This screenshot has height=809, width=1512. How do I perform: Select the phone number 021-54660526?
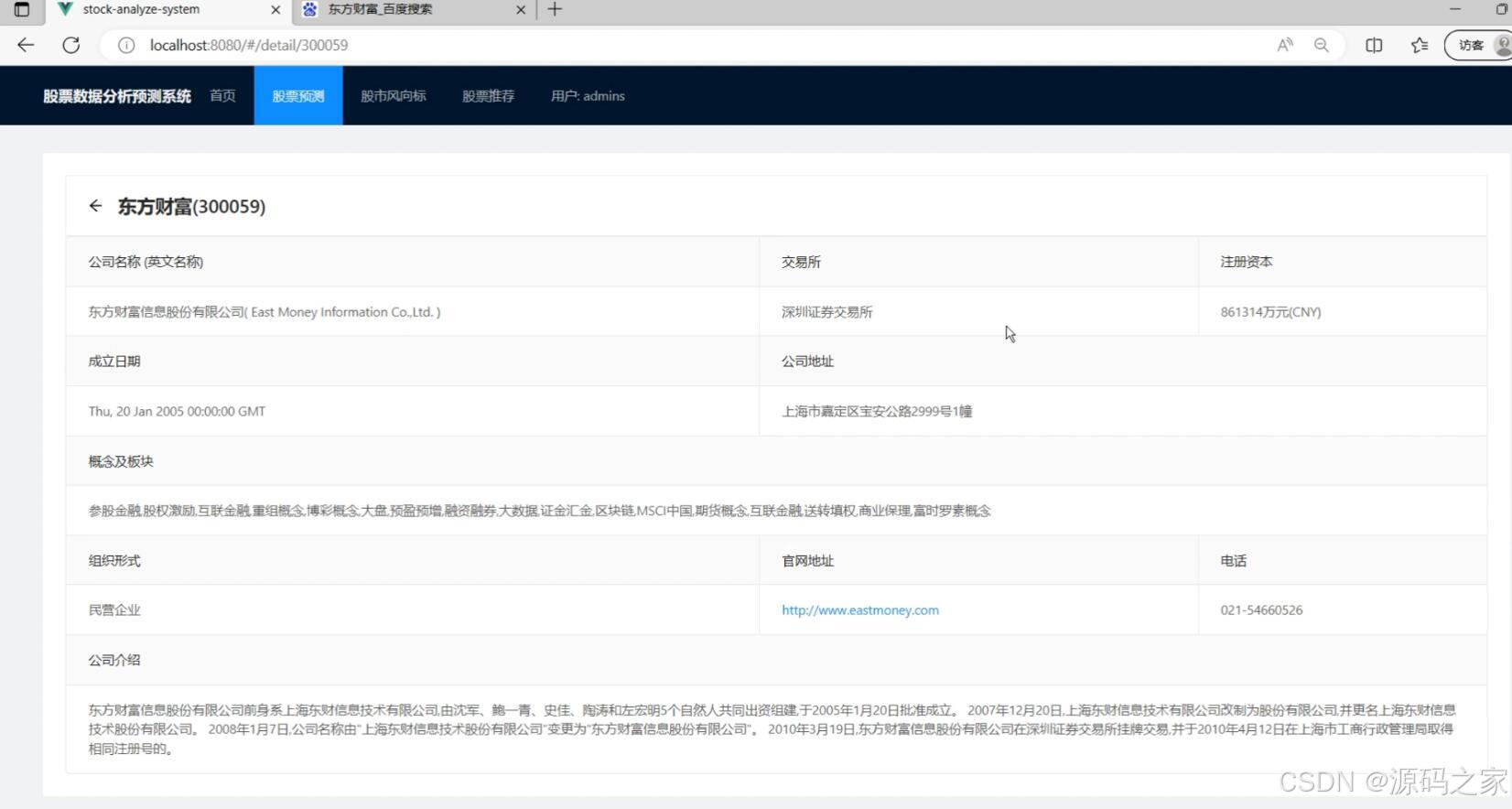point(1261,610)
